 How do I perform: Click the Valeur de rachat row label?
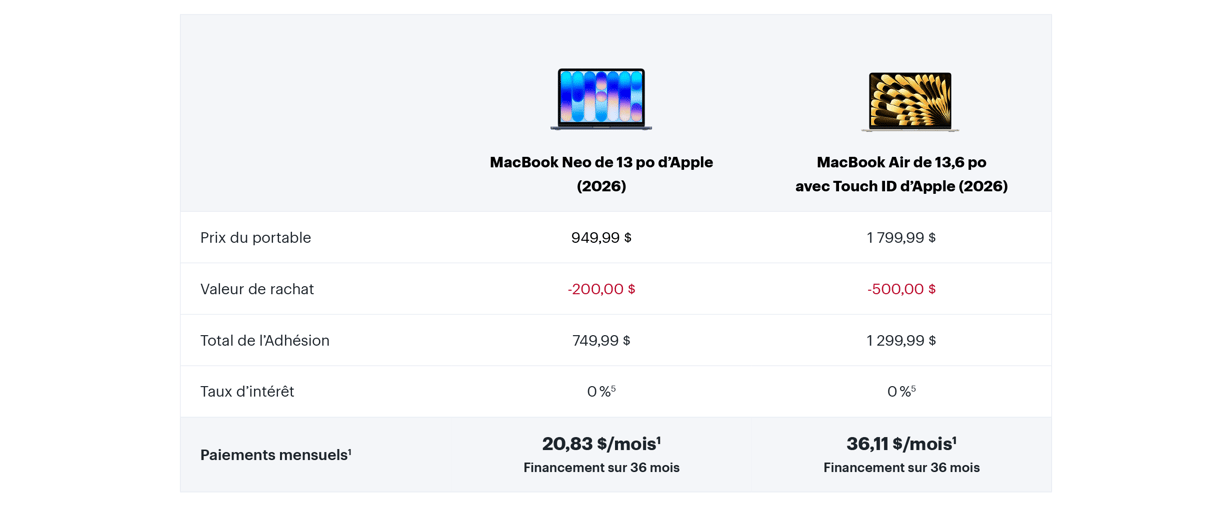[x=257, y=289]
